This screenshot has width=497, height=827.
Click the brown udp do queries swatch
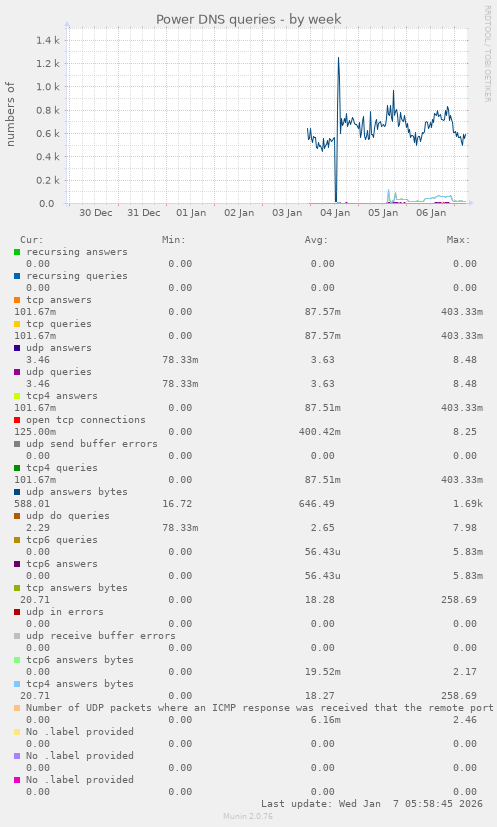tap(17, 516)
